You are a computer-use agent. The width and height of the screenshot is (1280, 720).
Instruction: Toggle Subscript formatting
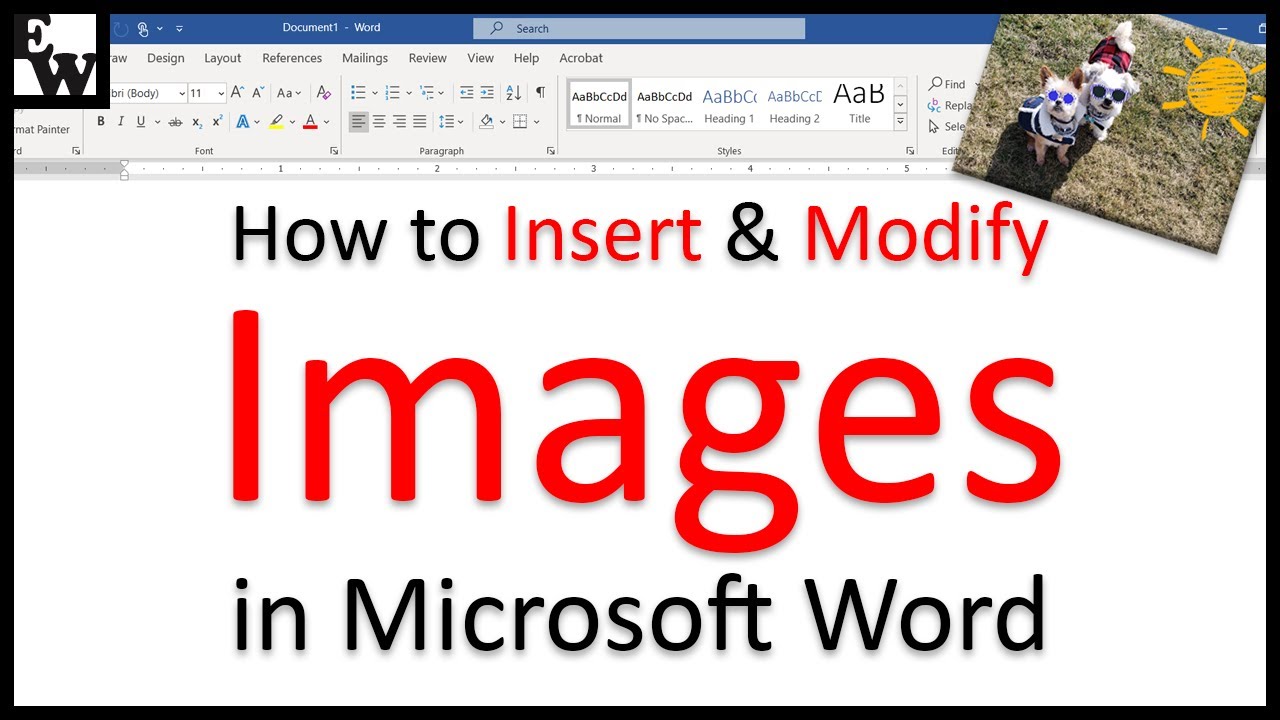pos(197,122)
